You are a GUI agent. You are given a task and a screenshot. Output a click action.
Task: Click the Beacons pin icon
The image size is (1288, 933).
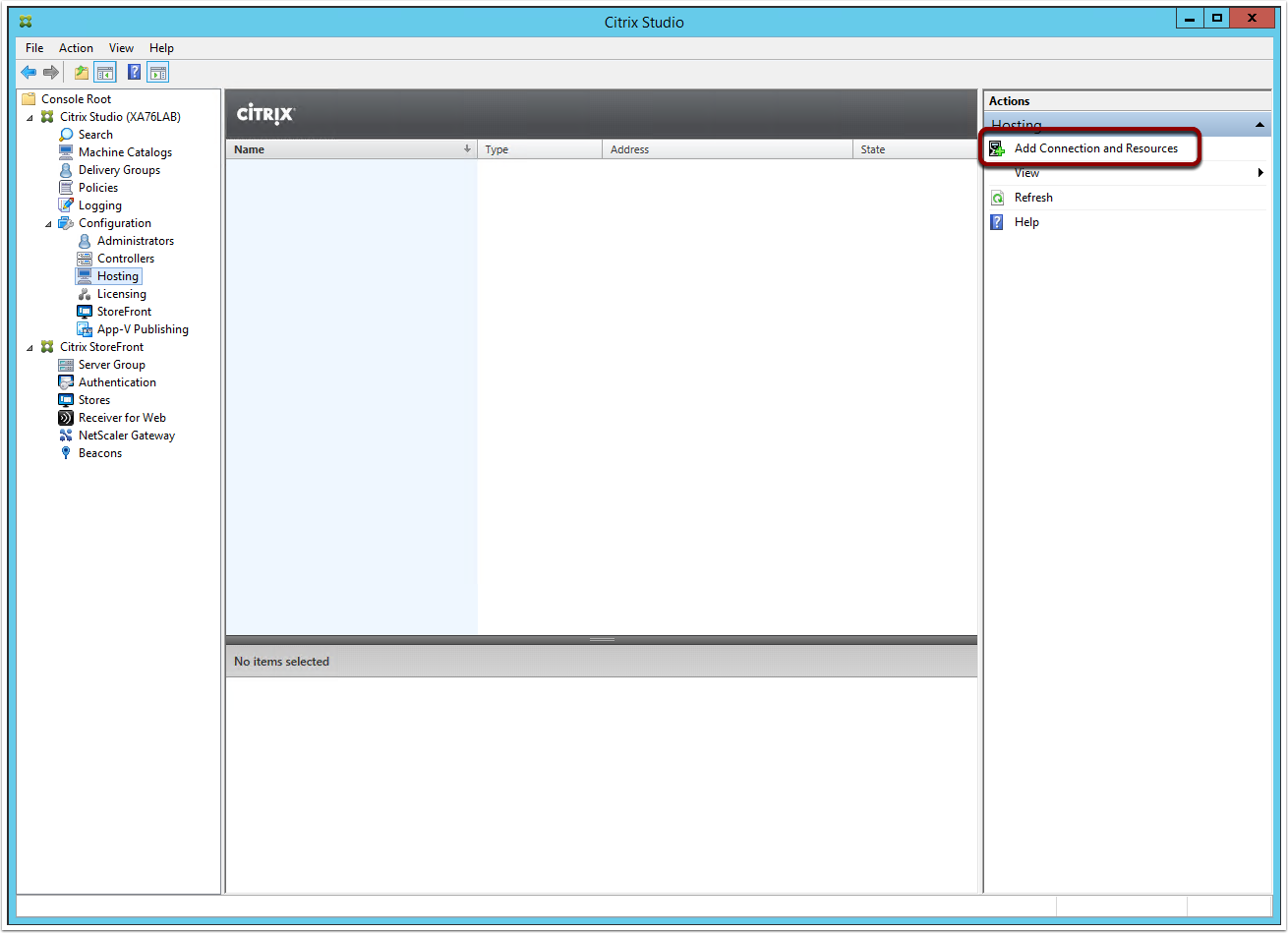point(66,453)
